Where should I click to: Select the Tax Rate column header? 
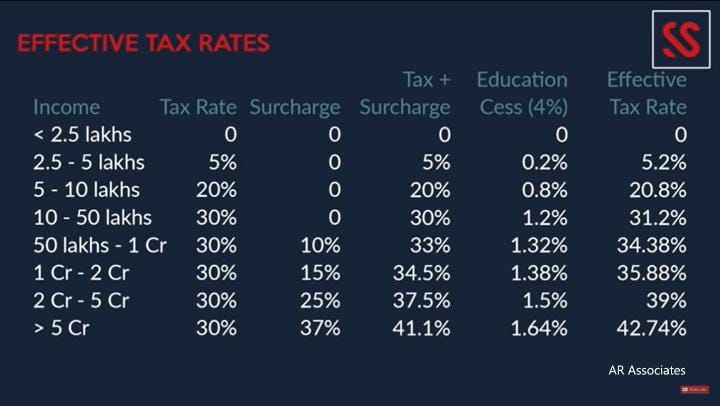[198, 107]
